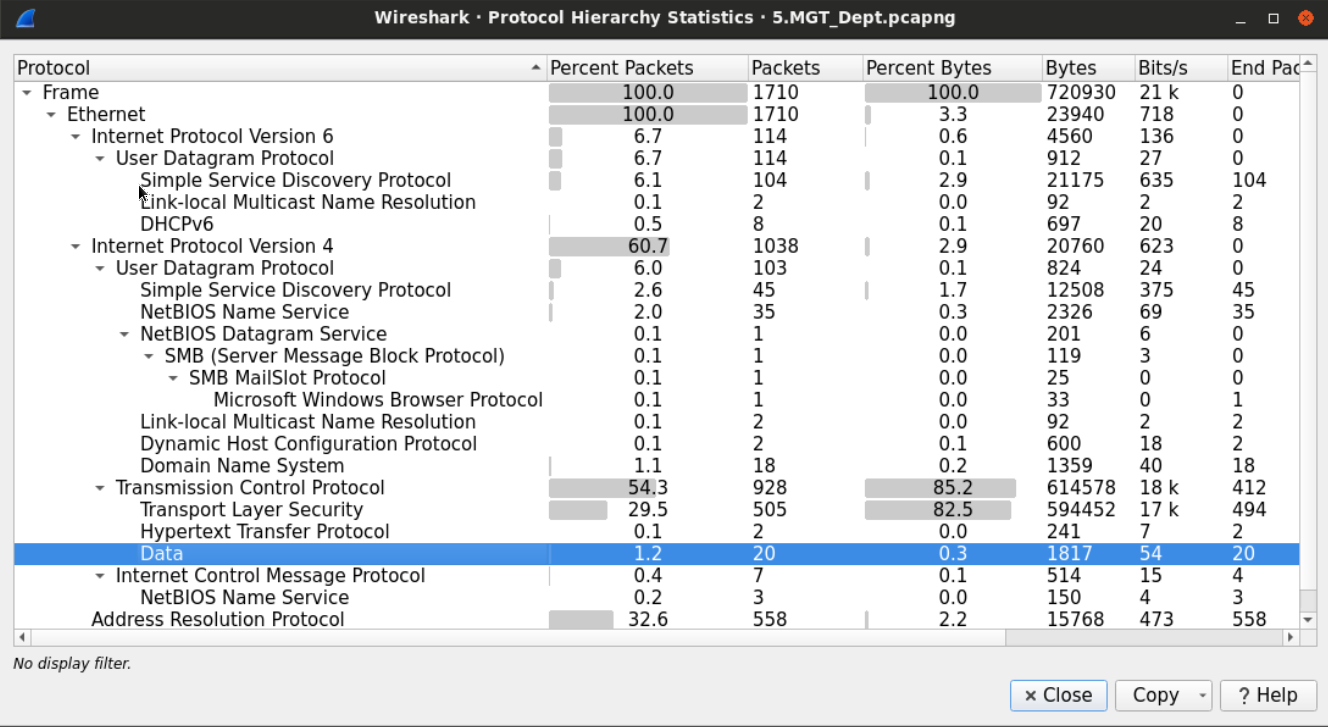Open the Help button
This screenshot has height=727, width=1328.
(x=1266, y=696)
